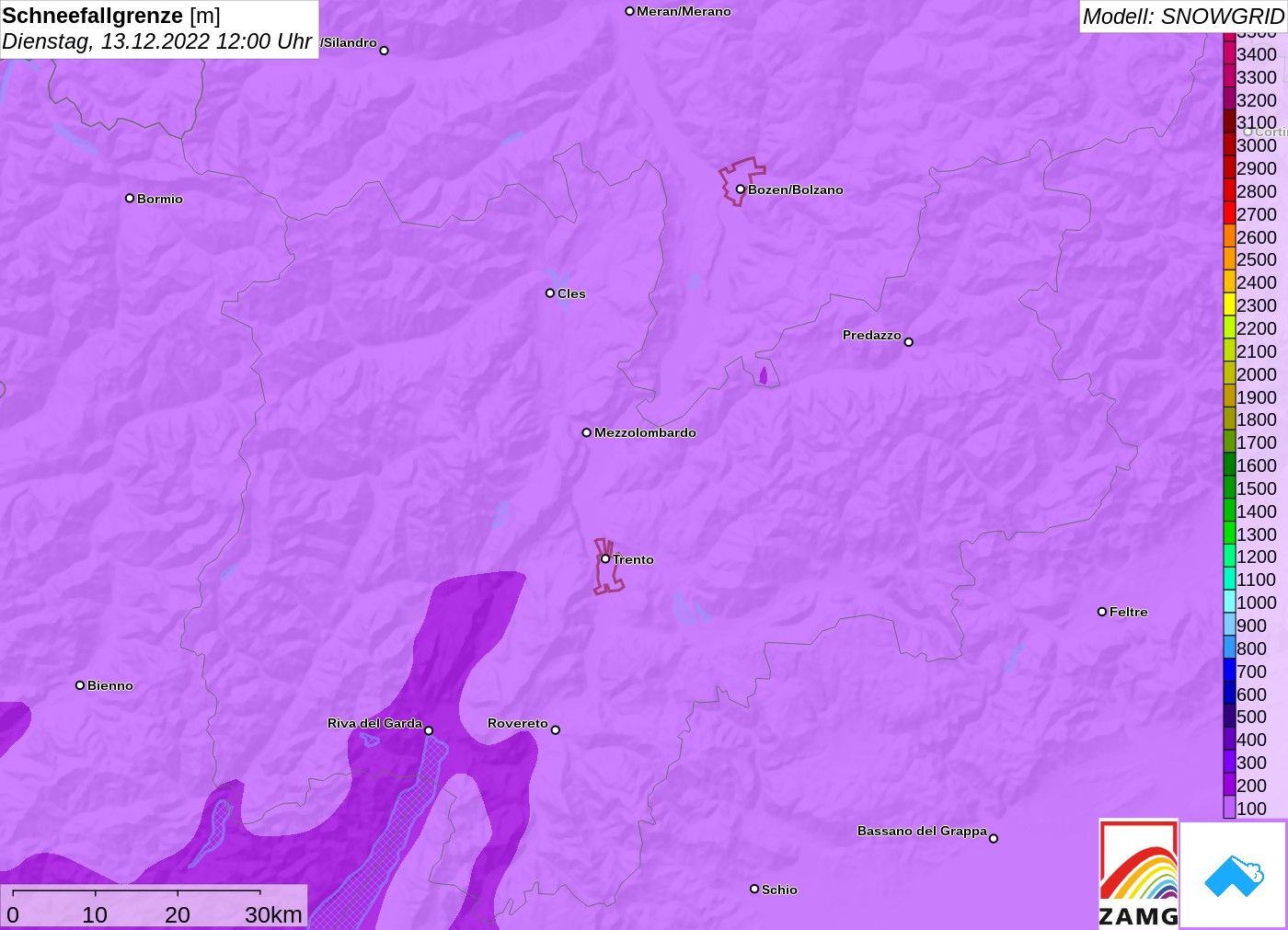Viewport: 1288px width, 930px height.
Task: Click the 'Modell: SNOWGRID' label
Action: tap(1183, 17)
